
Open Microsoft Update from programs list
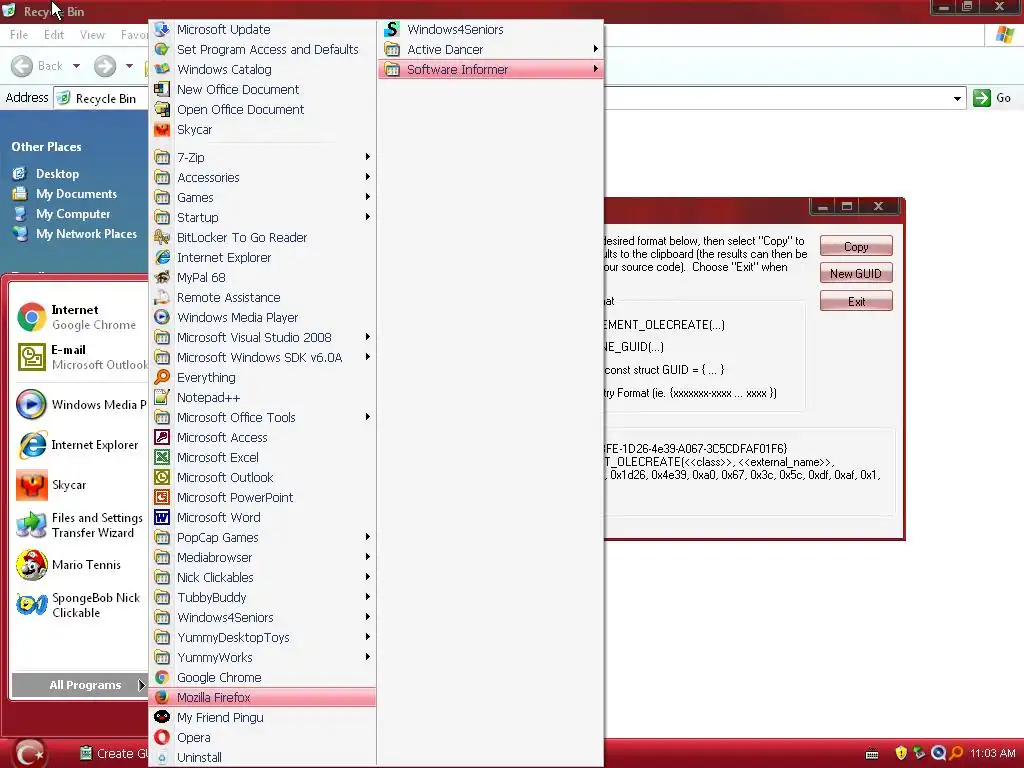point(261,29)
